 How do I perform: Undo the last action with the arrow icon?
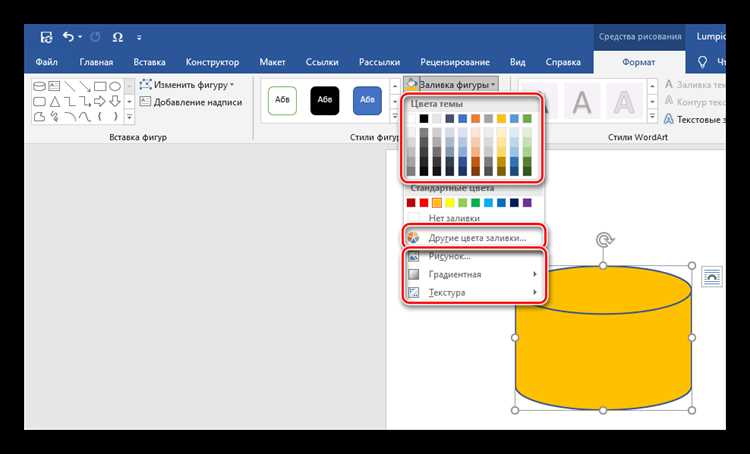(x=68, y=37)
